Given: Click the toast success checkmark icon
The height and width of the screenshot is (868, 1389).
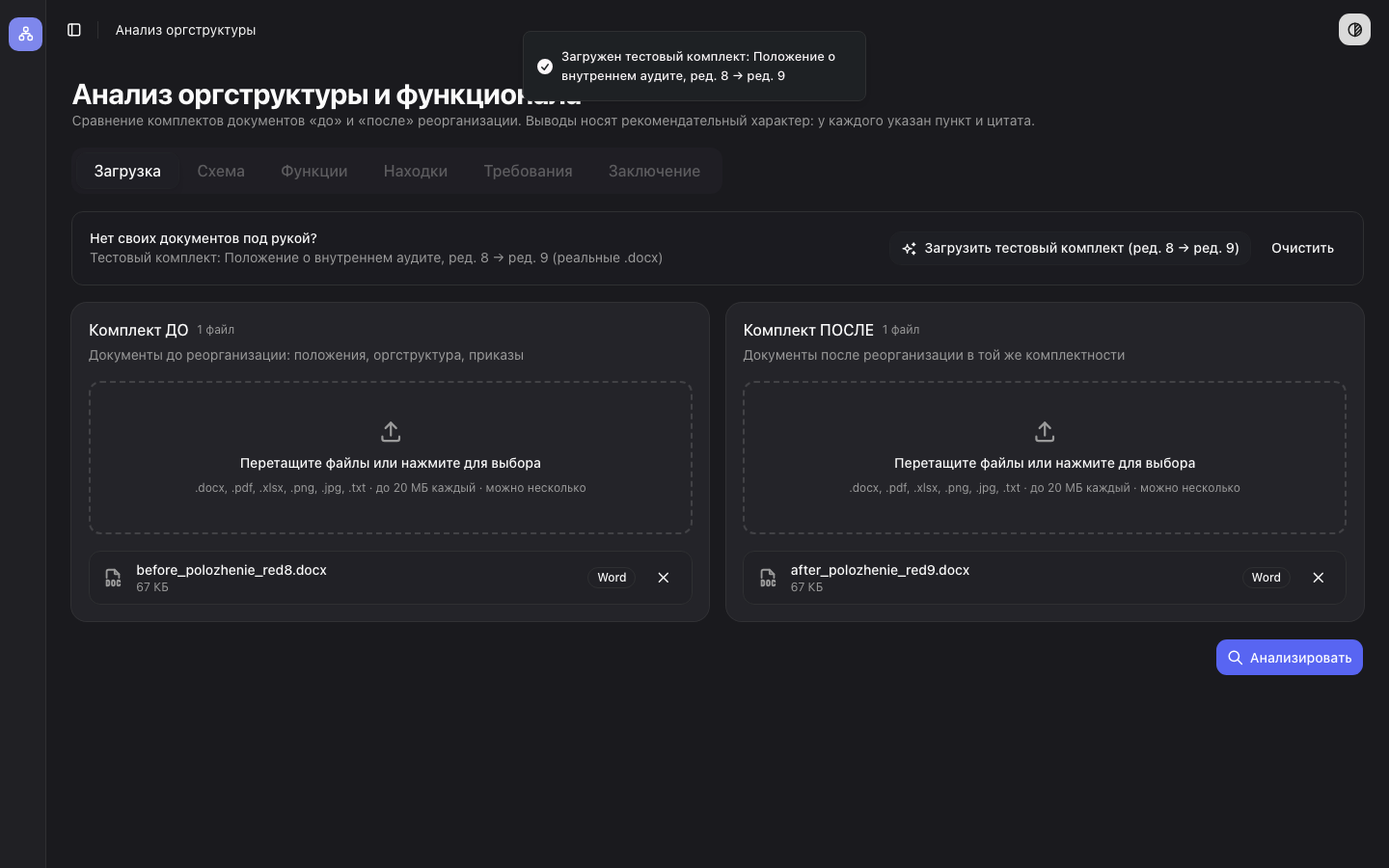Looking at the screenshot, I should 545,67.
